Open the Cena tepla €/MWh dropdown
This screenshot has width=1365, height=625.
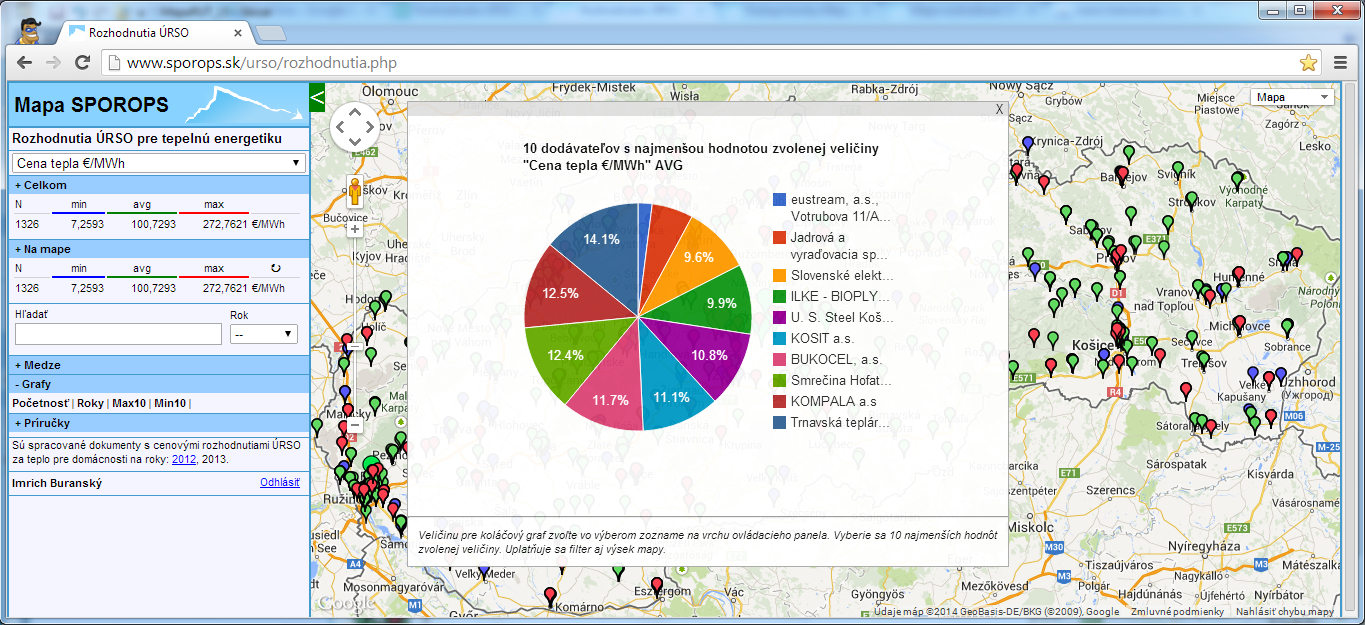(x=159, y=163)
